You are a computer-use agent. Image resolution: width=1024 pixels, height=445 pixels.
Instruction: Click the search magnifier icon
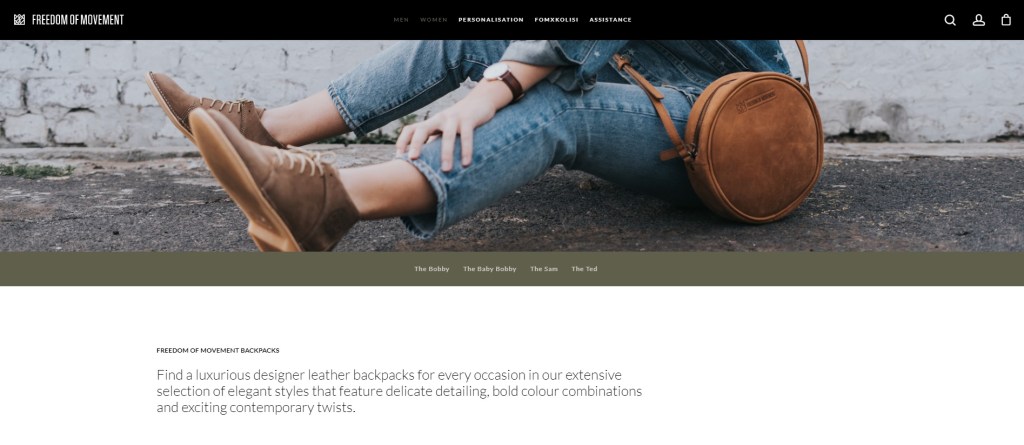[950, 20]
